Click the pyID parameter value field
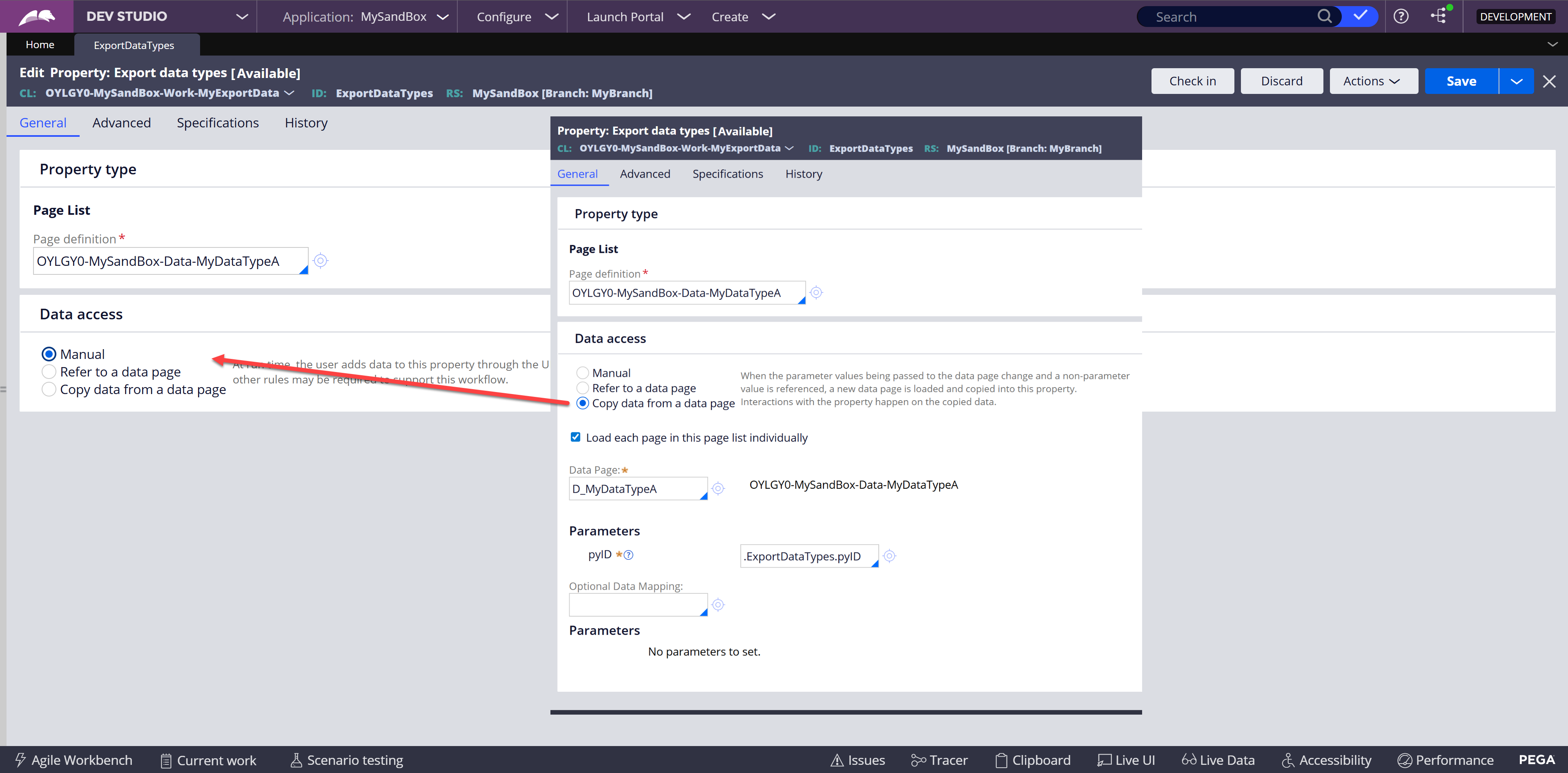1568x773 pixels. 809,556
